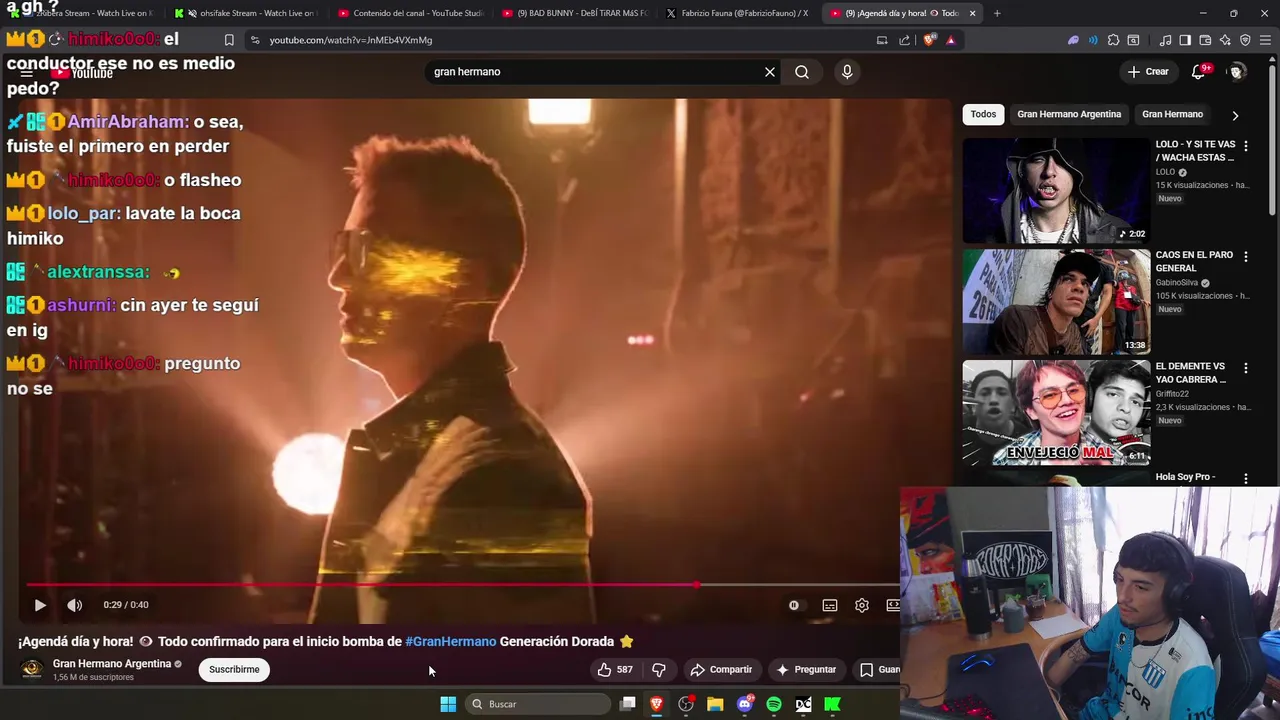1280x720 pixels.
Task: Open CAOS EN EL PARO GENERAL thumbnail
Action: coord(1056,301)
